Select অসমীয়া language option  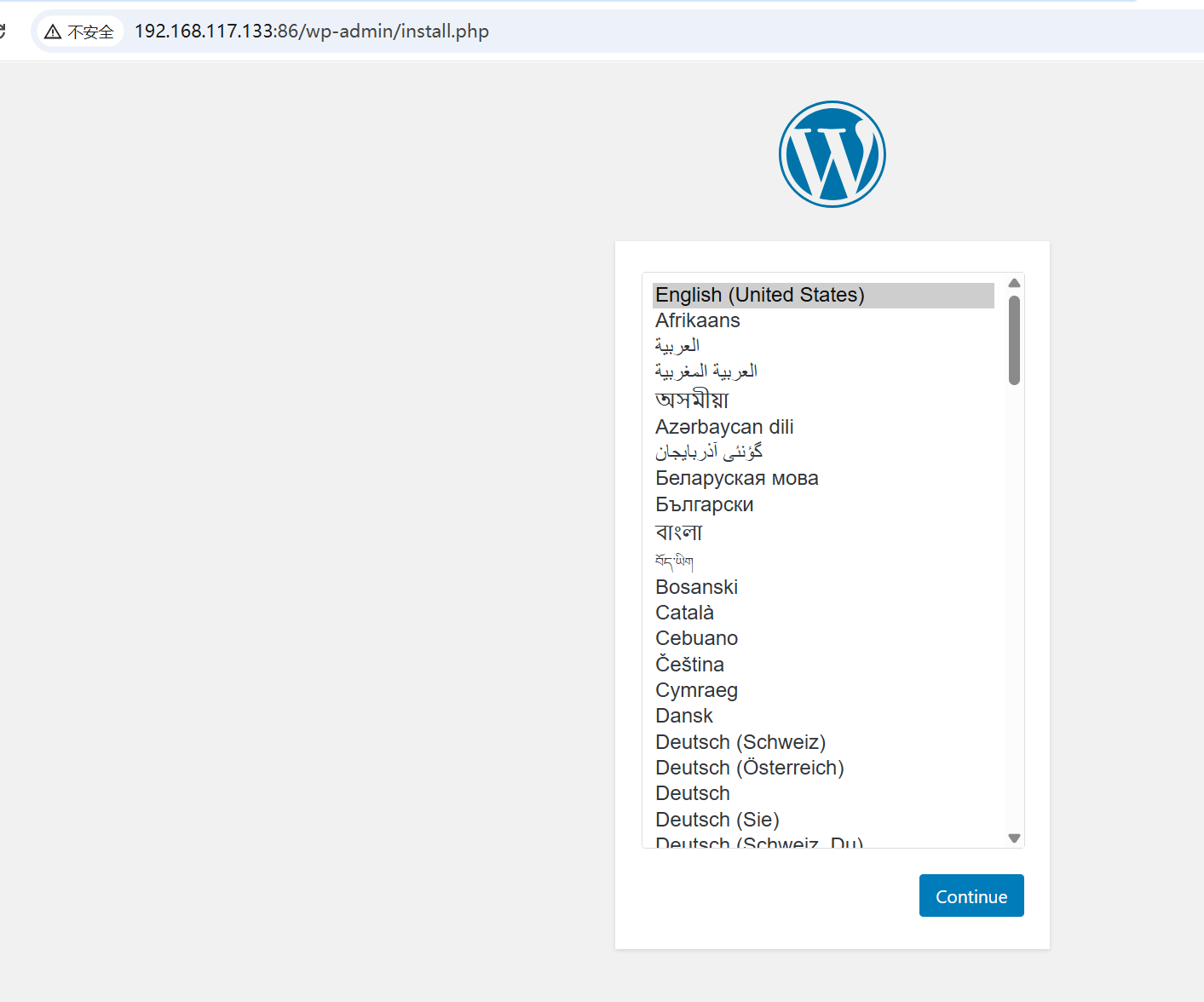coord(823,399)
